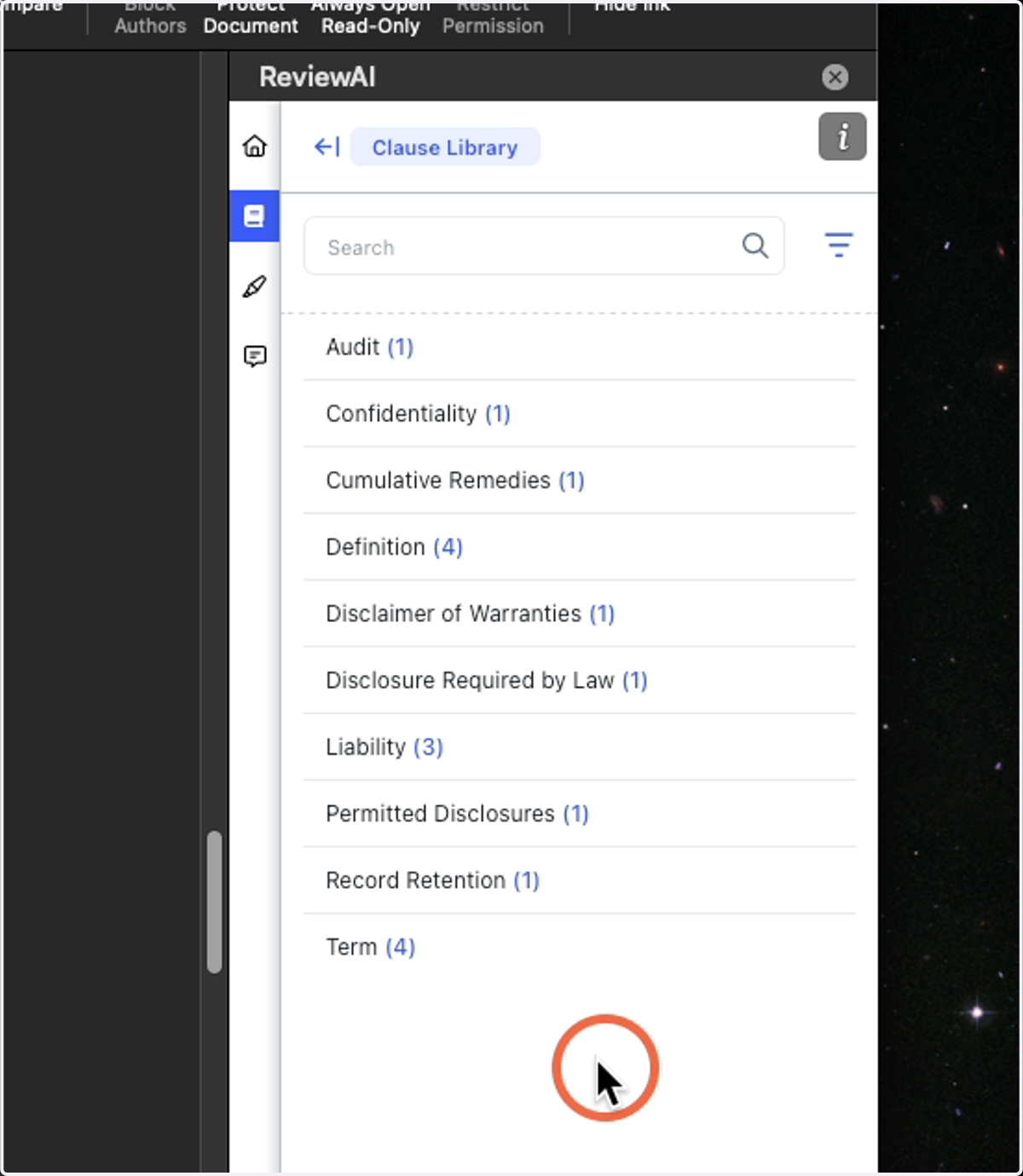Select the Clause Library book icon
The image size is (1023, 1176).
click(254, 216)
